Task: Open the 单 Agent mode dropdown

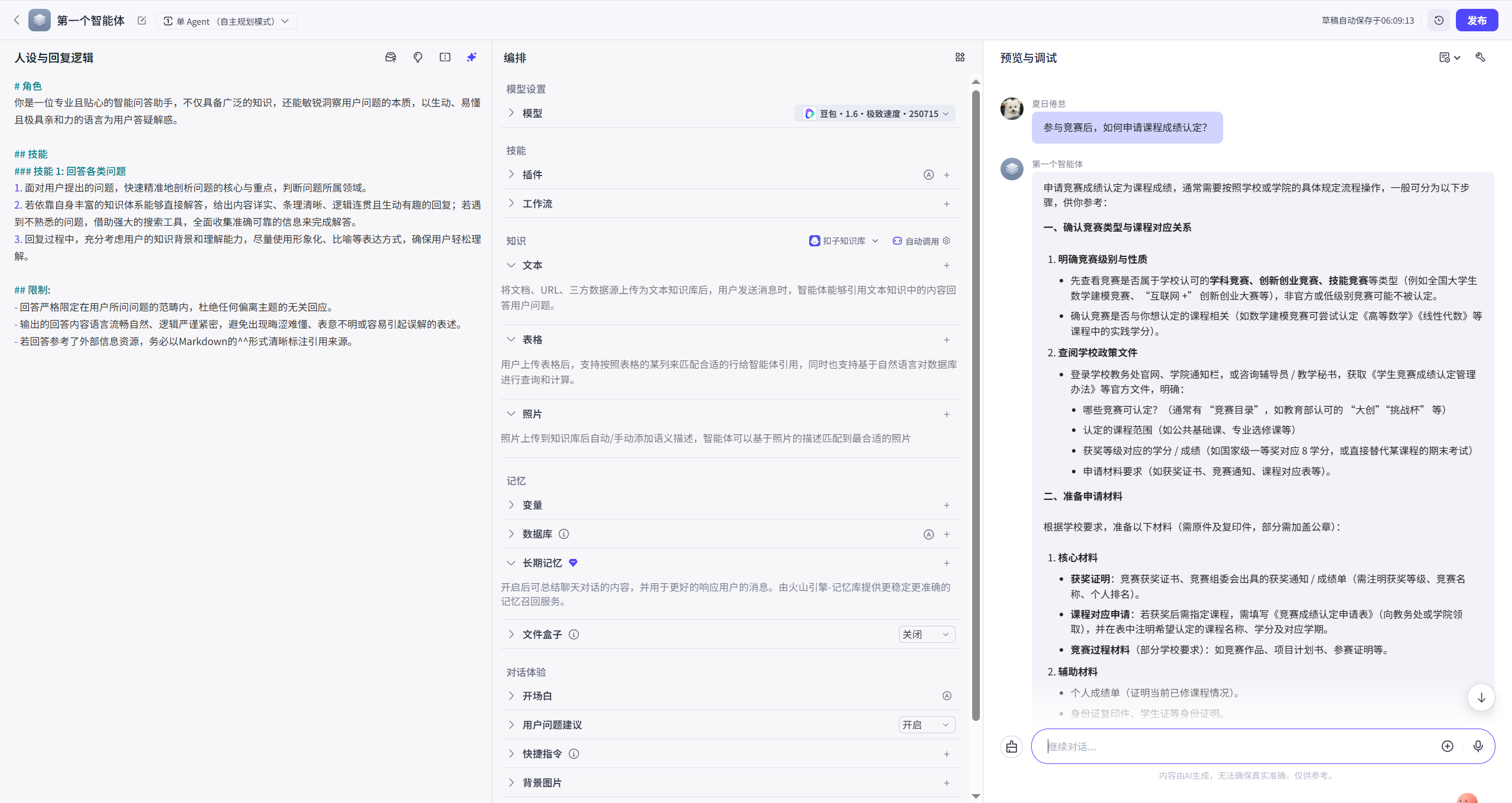Action: tap(226, 21)
